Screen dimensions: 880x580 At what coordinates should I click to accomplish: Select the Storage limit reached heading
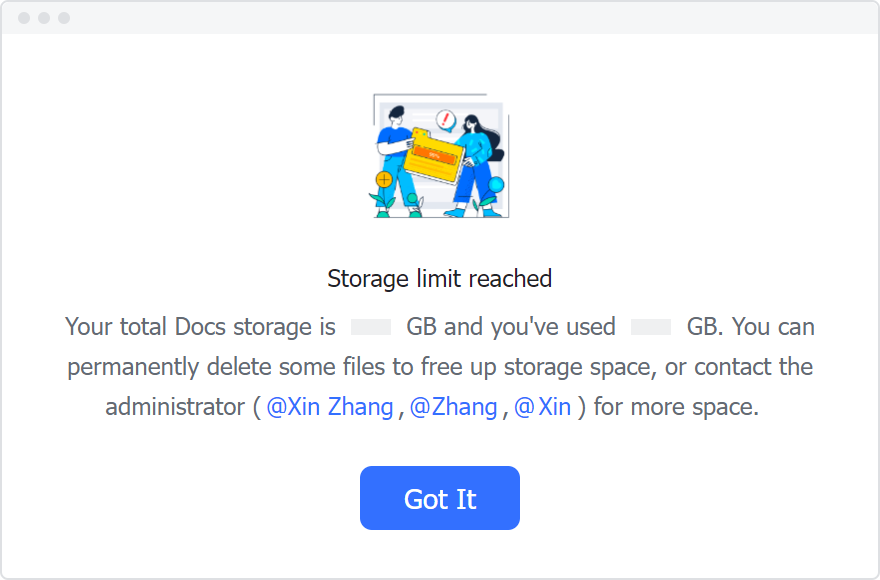click(x=440, y=279)
